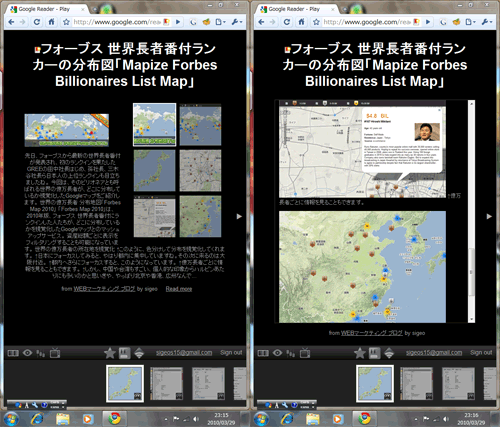Toggle the filmstrip icon in right Reader toolbar

[x=263, y=353]
